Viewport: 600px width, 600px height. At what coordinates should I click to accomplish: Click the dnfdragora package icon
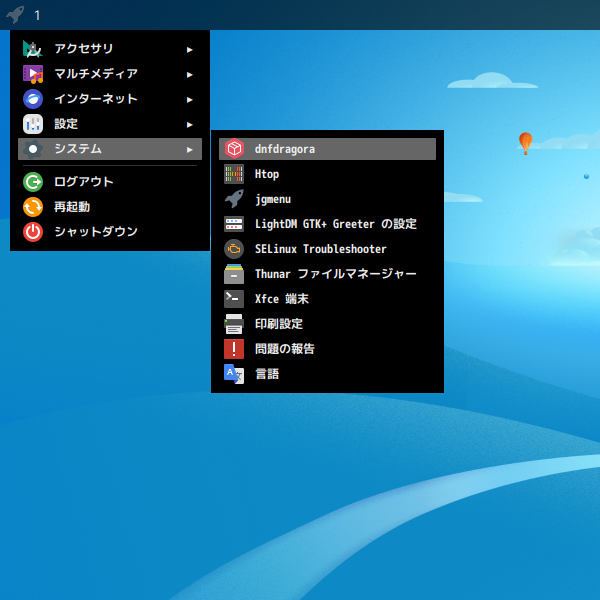pyautogui.click(x=233, y=149)
